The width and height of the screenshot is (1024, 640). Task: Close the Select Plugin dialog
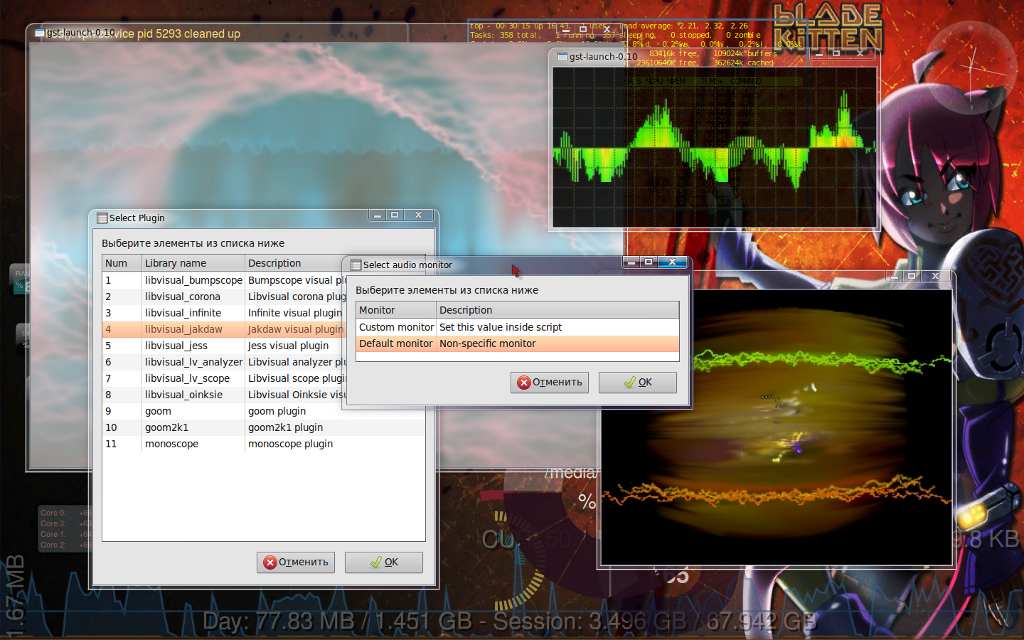point(418,215)
